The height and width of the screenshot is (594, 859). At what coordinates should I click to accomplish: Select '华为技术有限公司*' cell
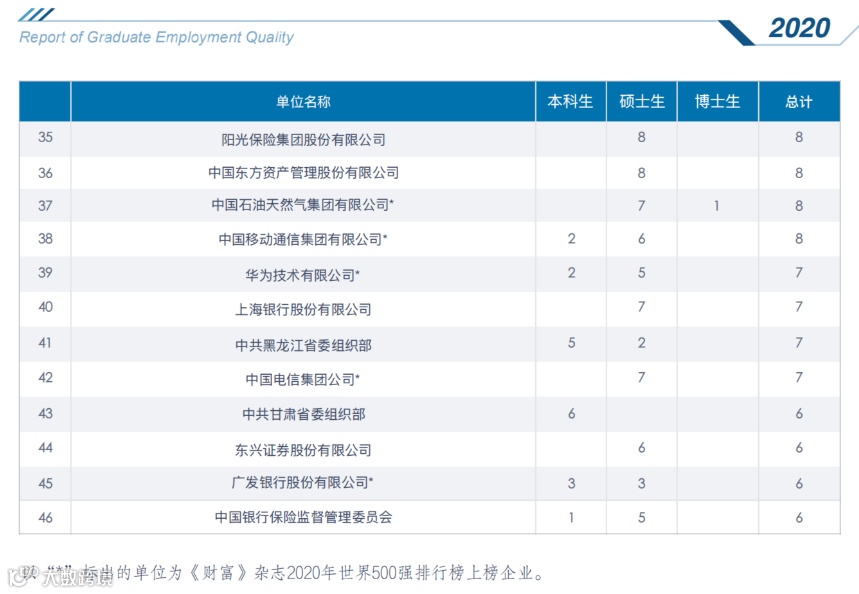(x=303, y=275)
